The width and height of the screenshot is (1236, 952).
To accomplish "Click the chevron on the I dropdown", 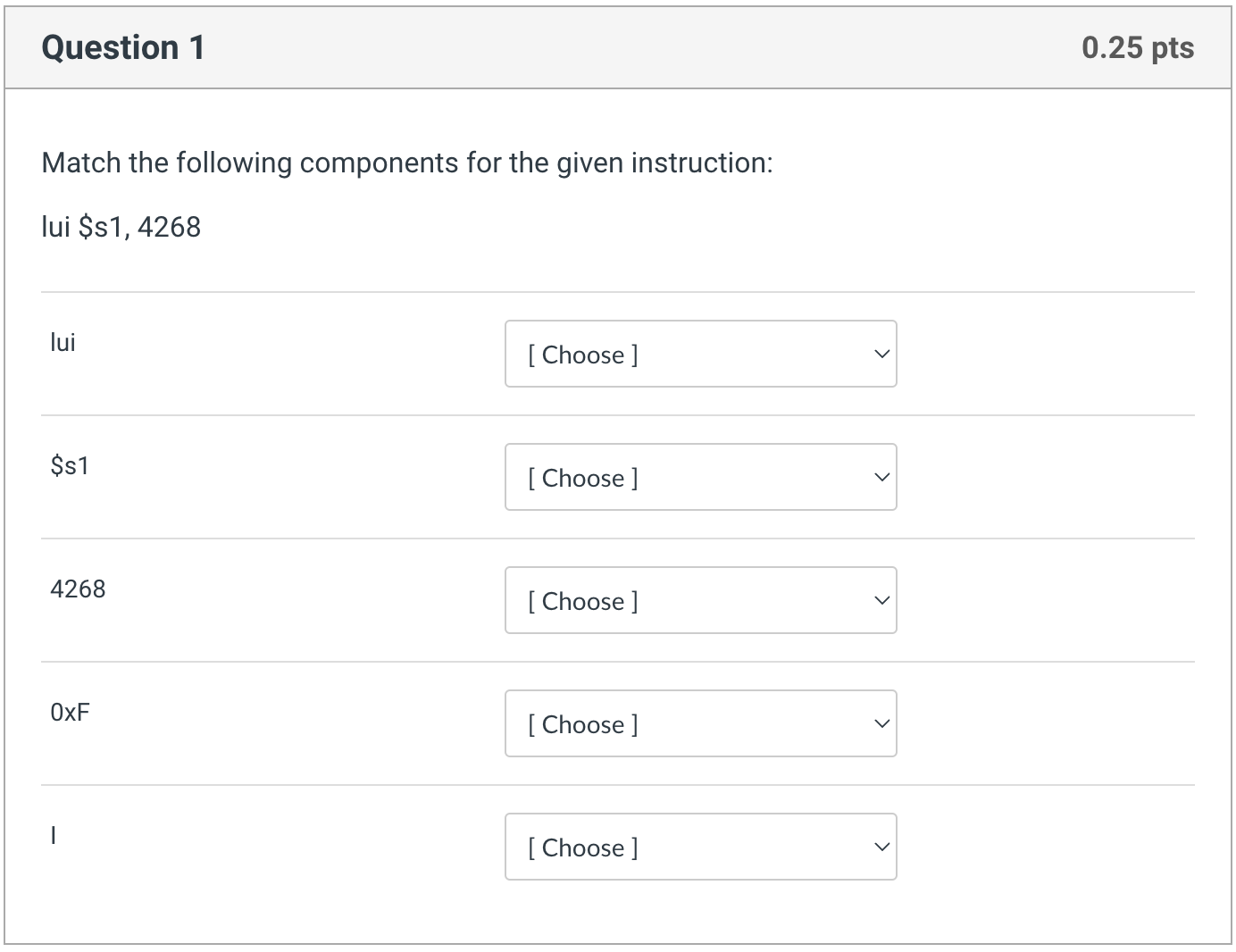I will point(881,847).
